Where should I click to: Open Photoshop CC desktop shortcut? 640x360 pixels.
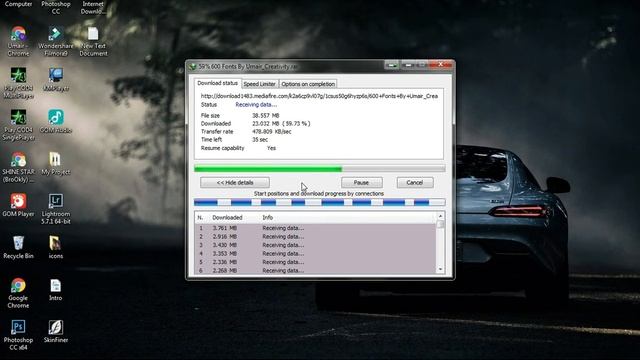point(56,7)
